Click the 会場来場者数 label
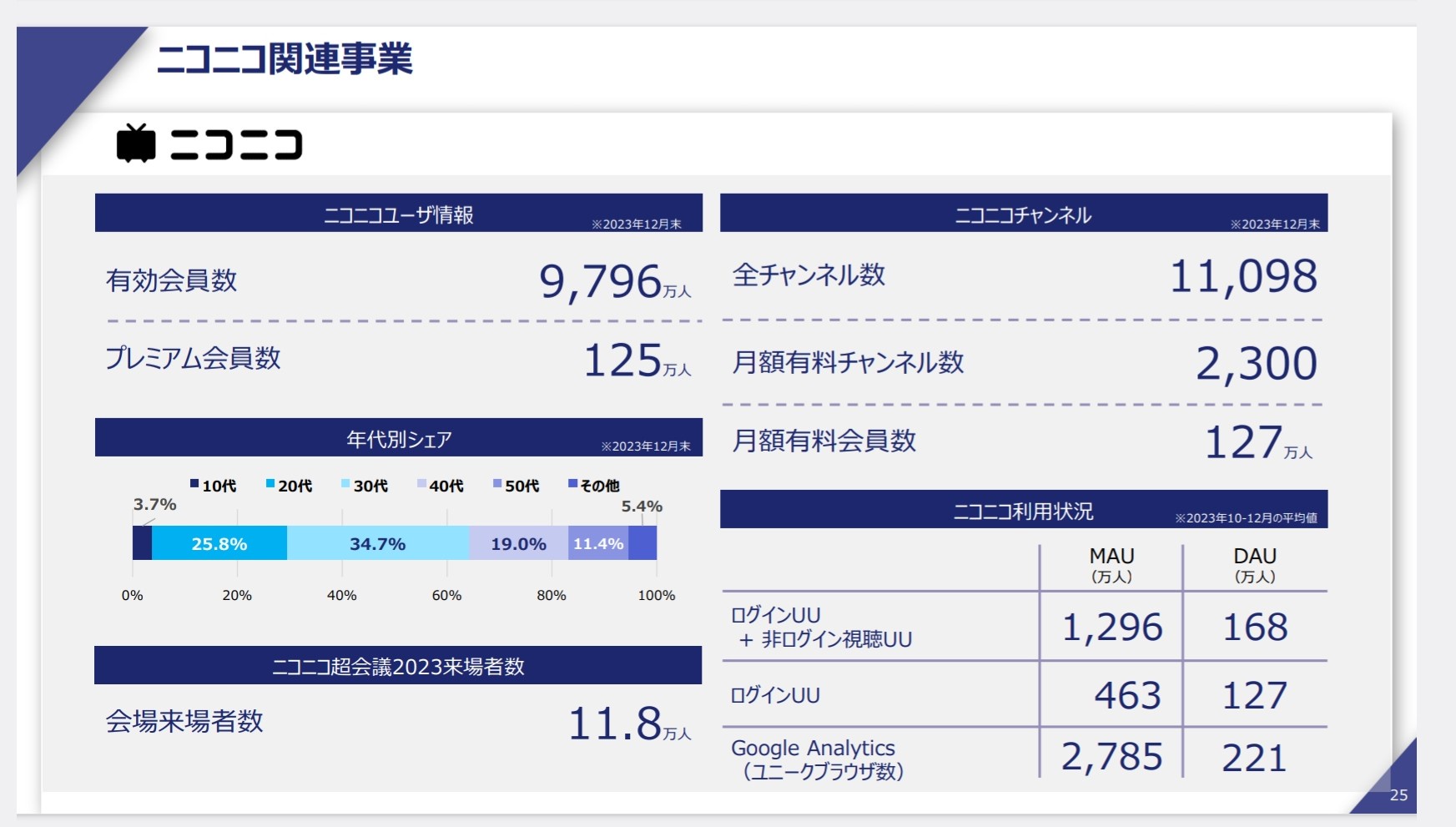The image size is (1456, 827). pyautogui.click(x=184, y=721)
